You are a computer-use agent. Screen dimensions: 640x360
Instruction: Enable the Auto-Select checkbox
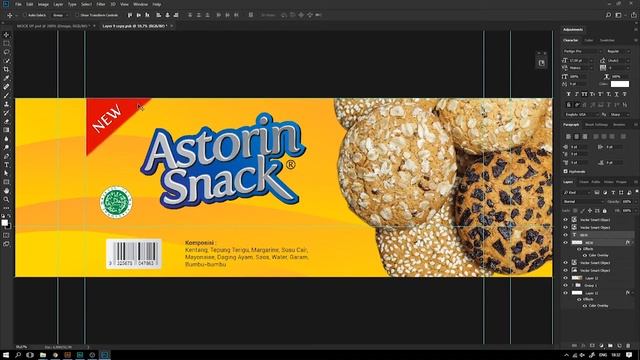tap(25, 15)
